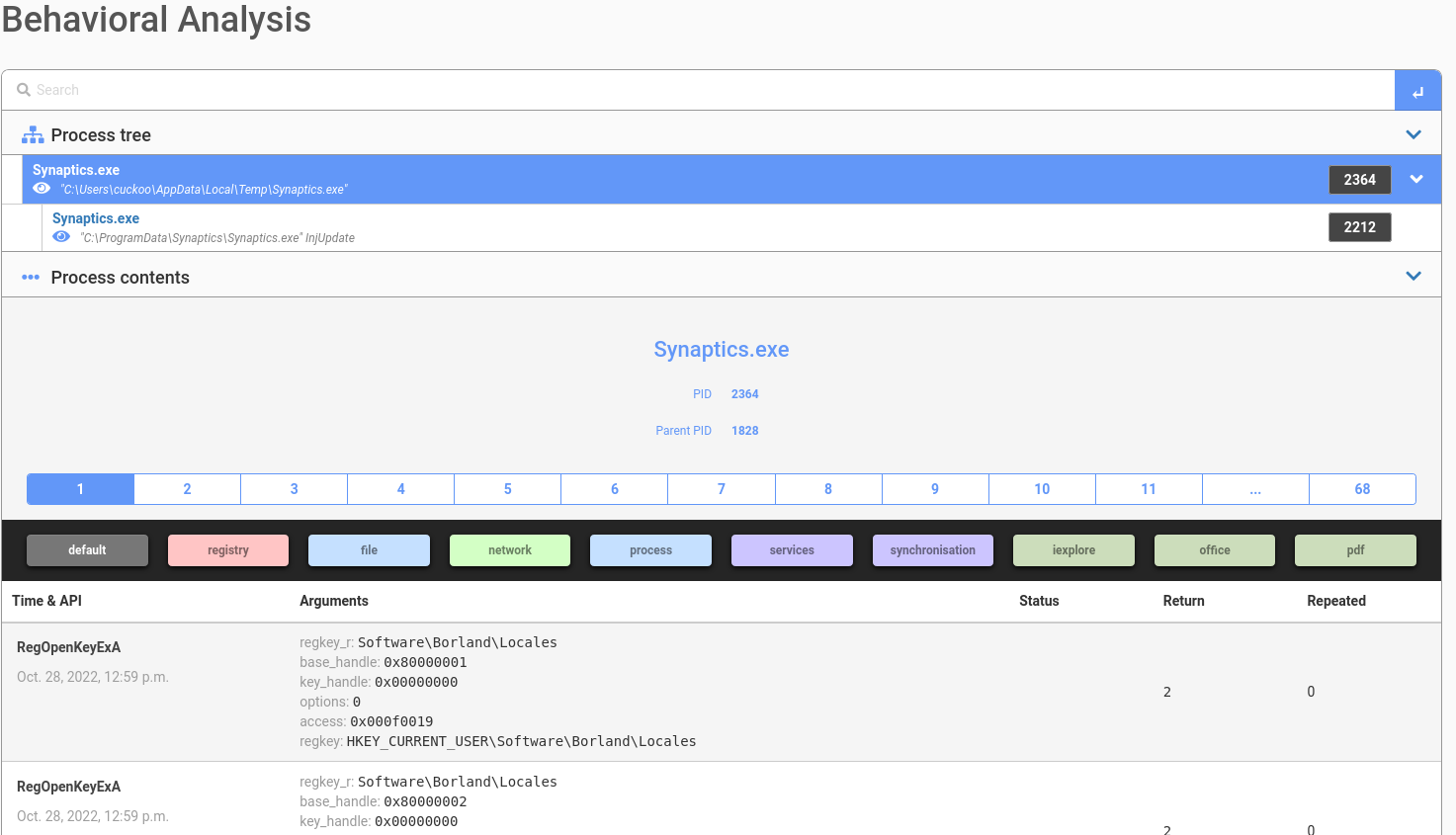This screenshot has width=1456, height=835.
Task: Click the PID value 2364 text
Action: pos(745,394)
